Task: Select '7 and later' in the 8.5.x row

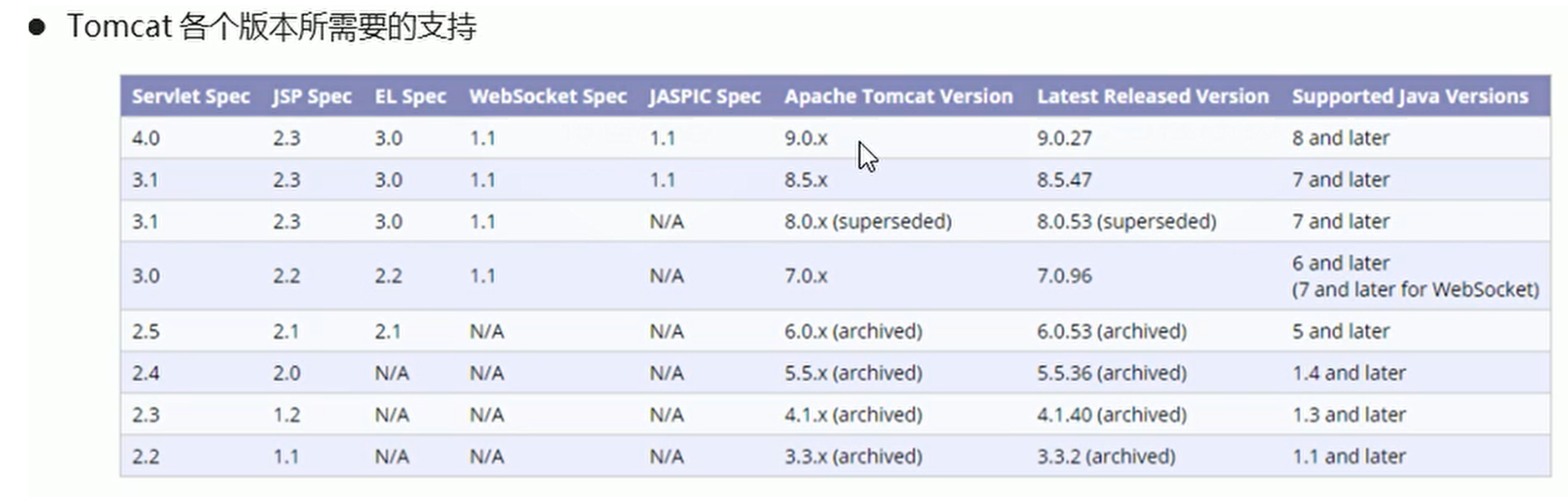Action: (1340, 180)
